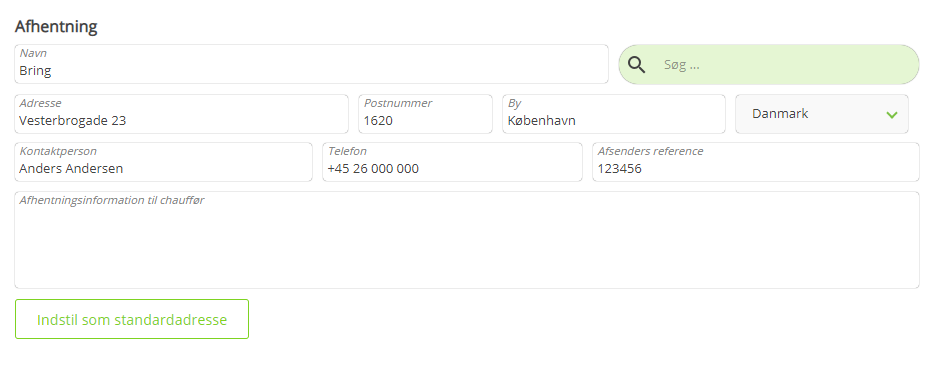Viewport: 934px width, 370px height.
Task: Select the Navn field containing Bring
Action: tap(312, 64)
